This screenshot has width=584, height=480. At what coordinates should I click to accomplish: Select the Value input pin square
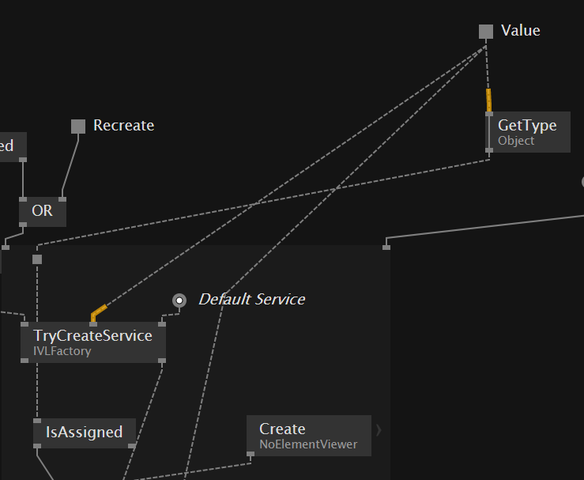click(x=486, y=31)
